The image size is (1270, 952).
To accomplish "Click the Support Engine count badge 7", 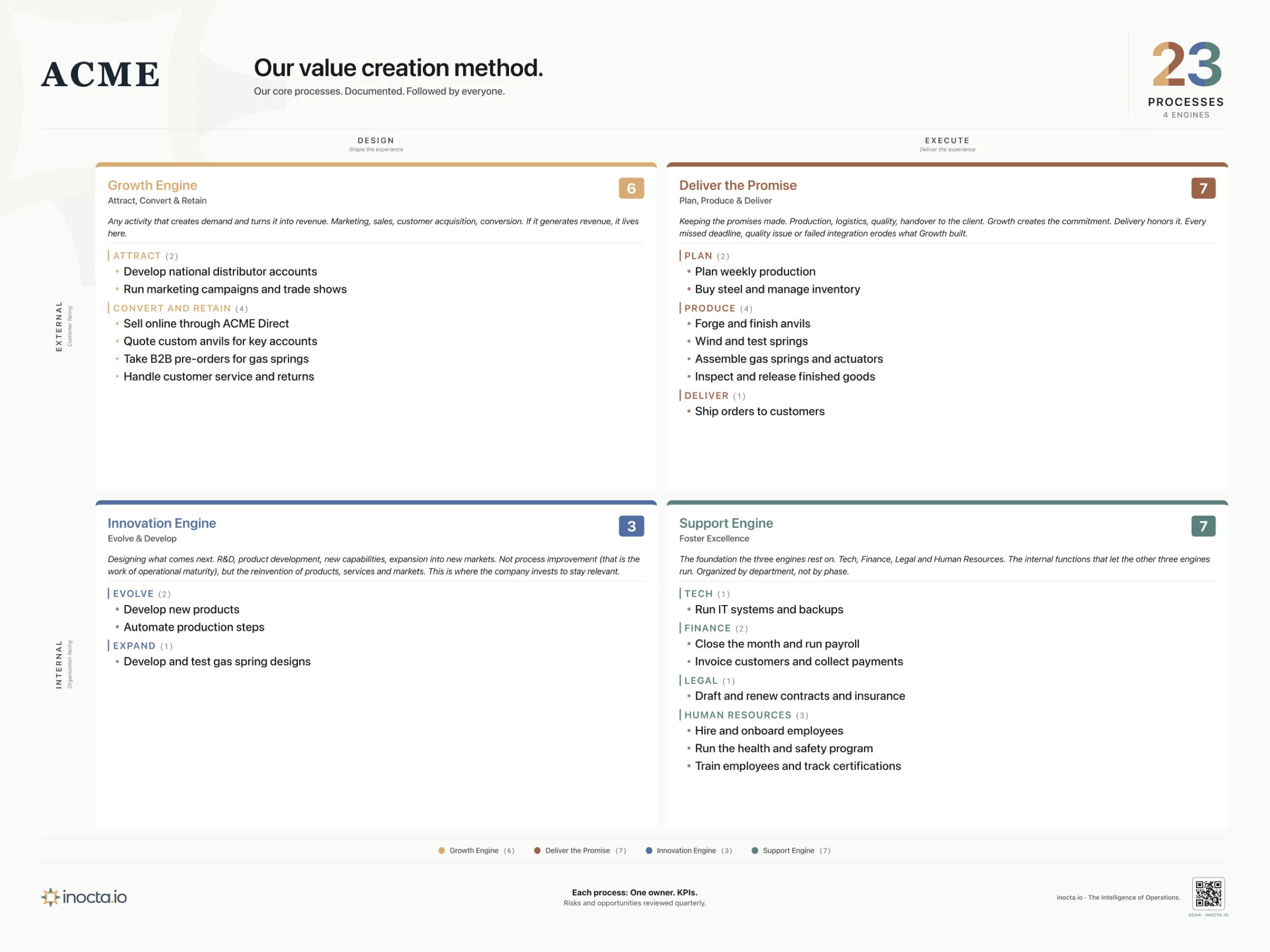I will [1203, 526].
